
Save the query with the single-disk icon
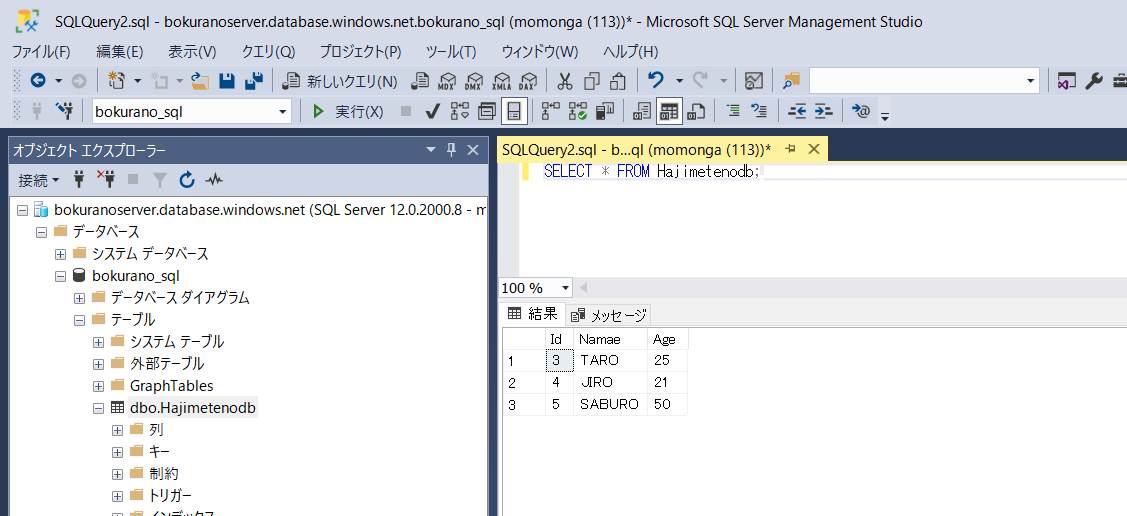[227, 81]
